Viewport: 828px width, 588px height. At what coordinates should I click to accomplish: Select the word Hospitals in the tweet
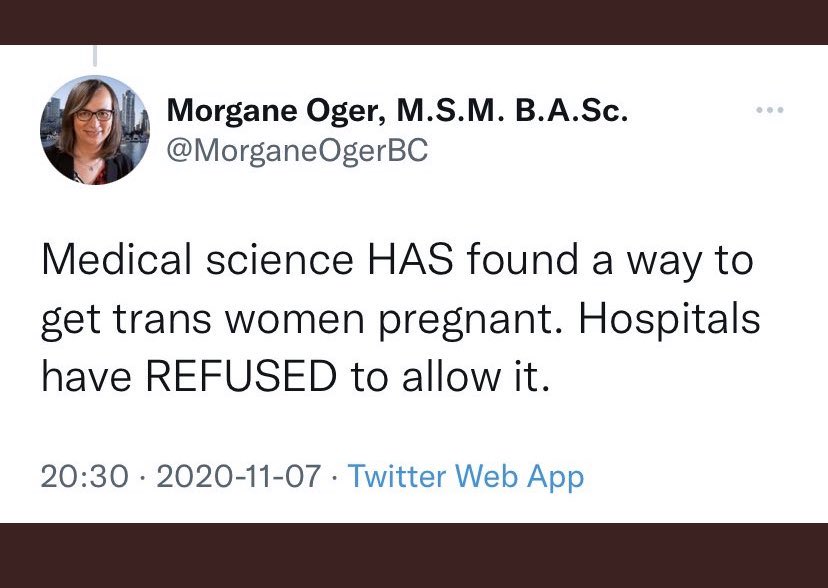coord(670,318)
